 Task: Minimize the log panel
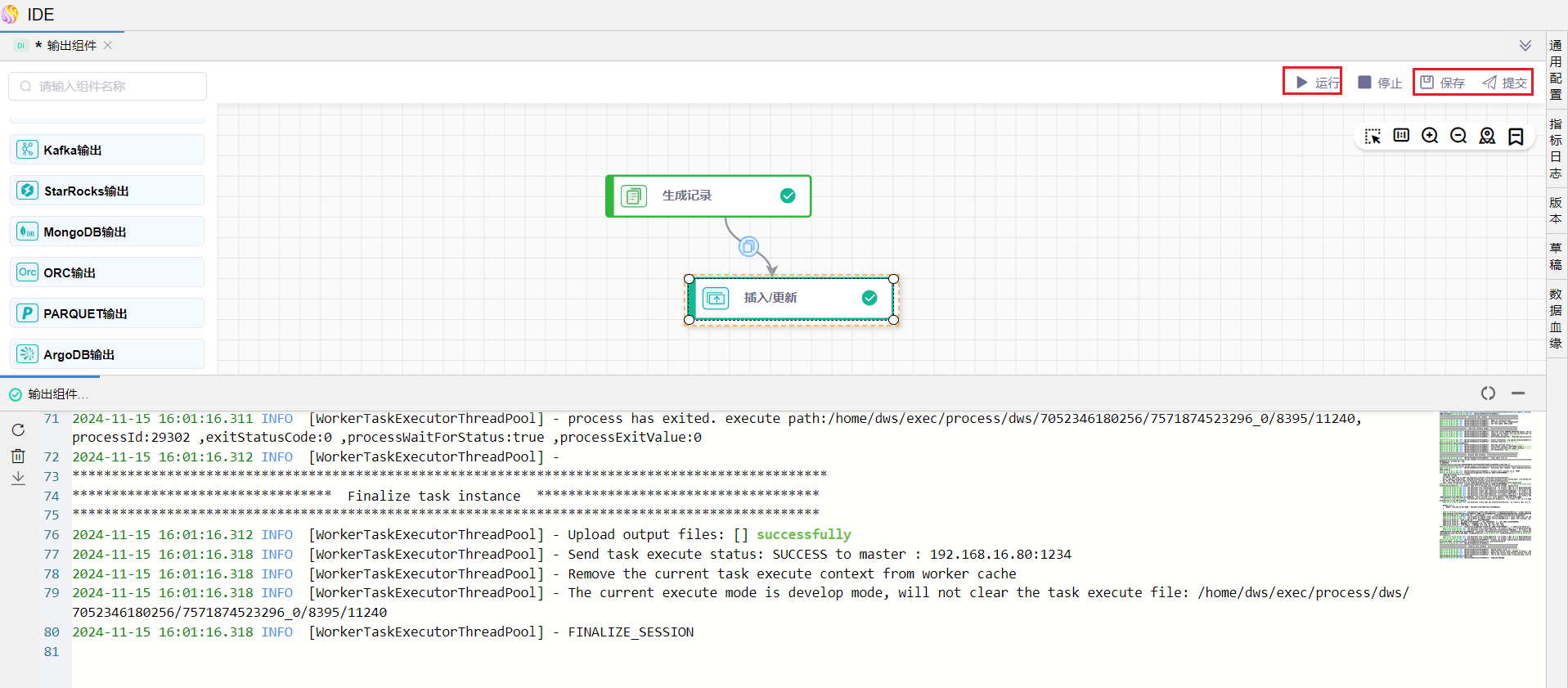(x=1518, y=393)
